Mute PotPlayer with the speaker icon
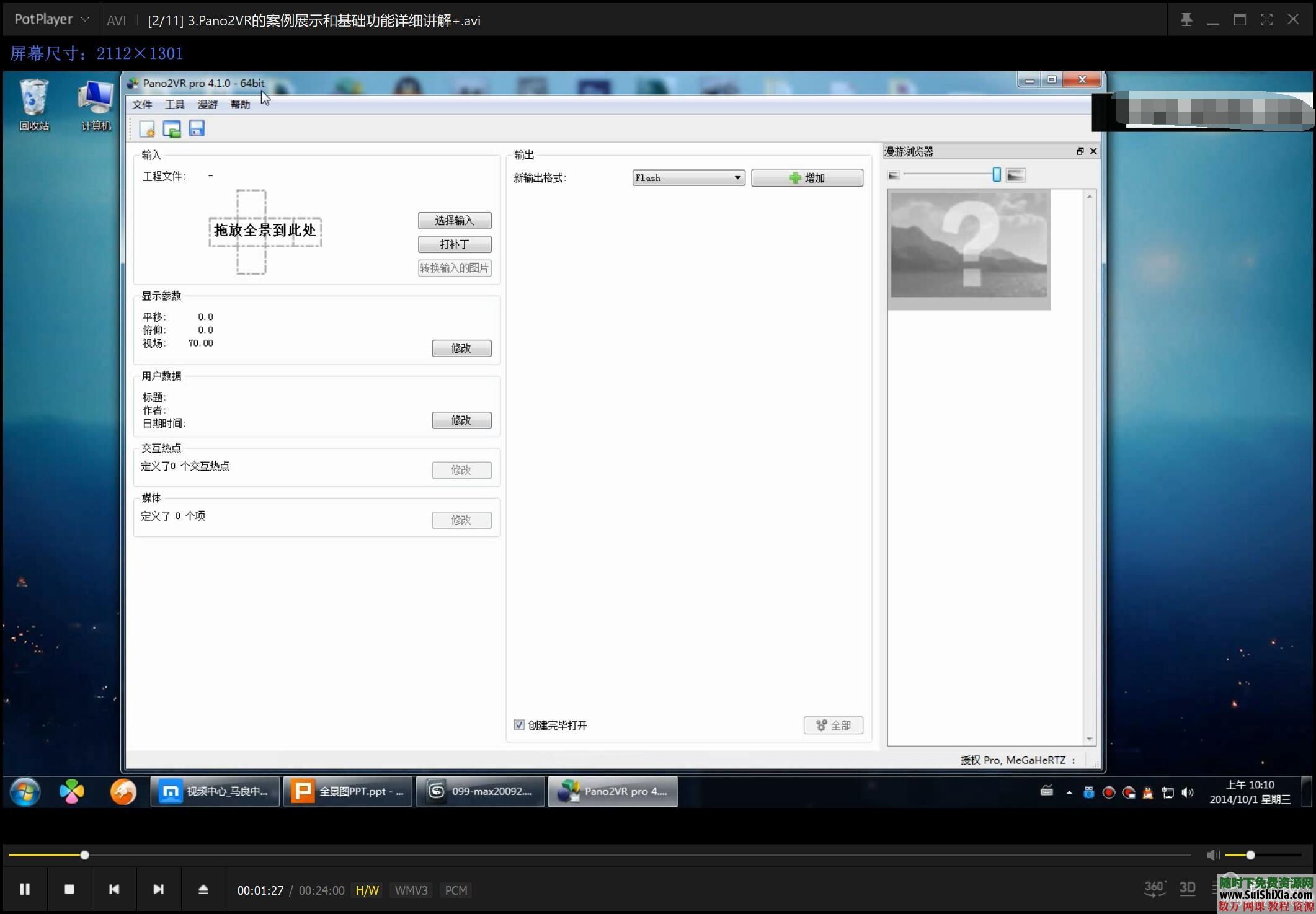The image size is (1316, 914). [1213, 856]
